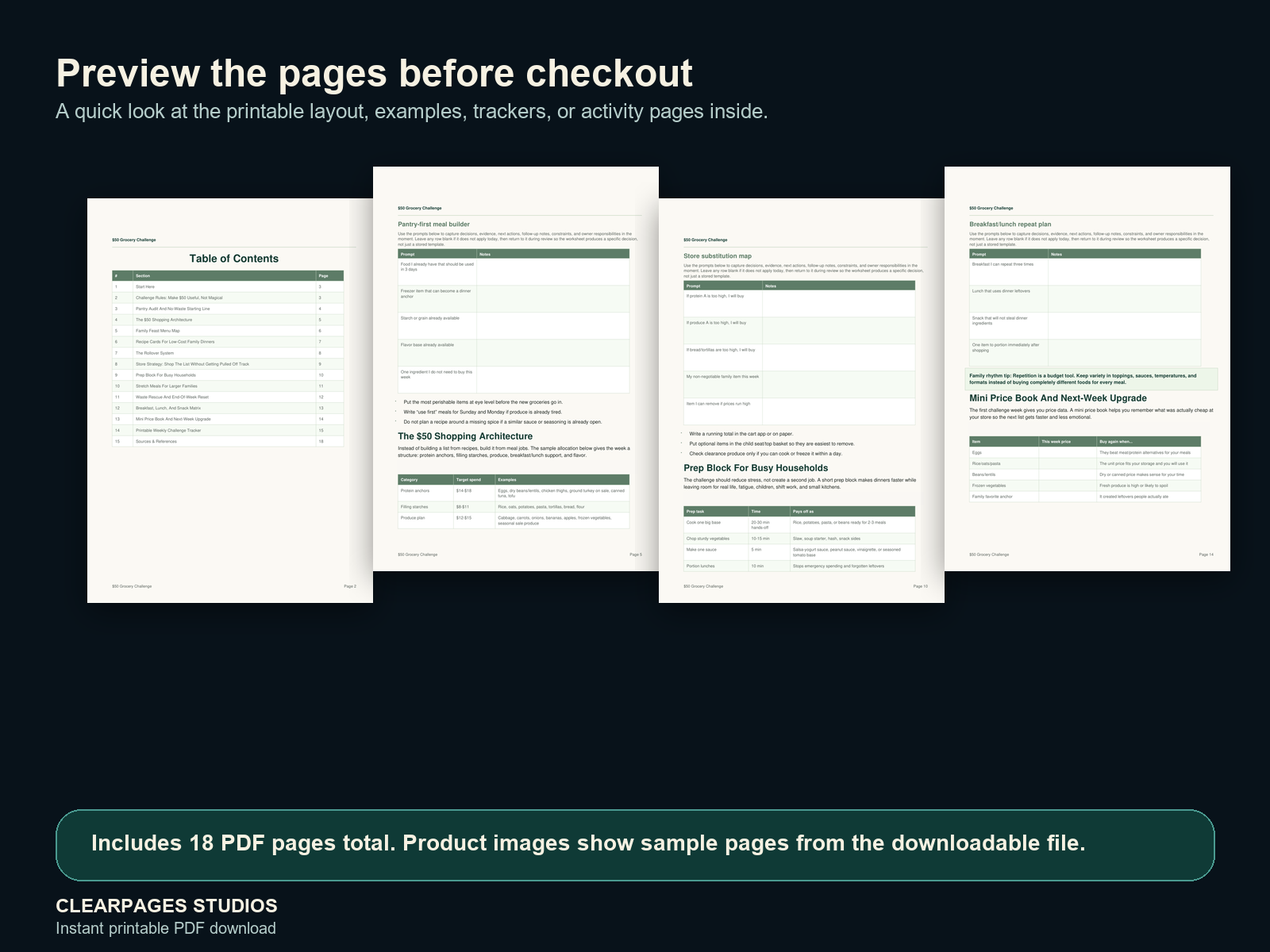
Task: Click the 'Pantry-first meal builder' section title
Action: coord(433,225)
